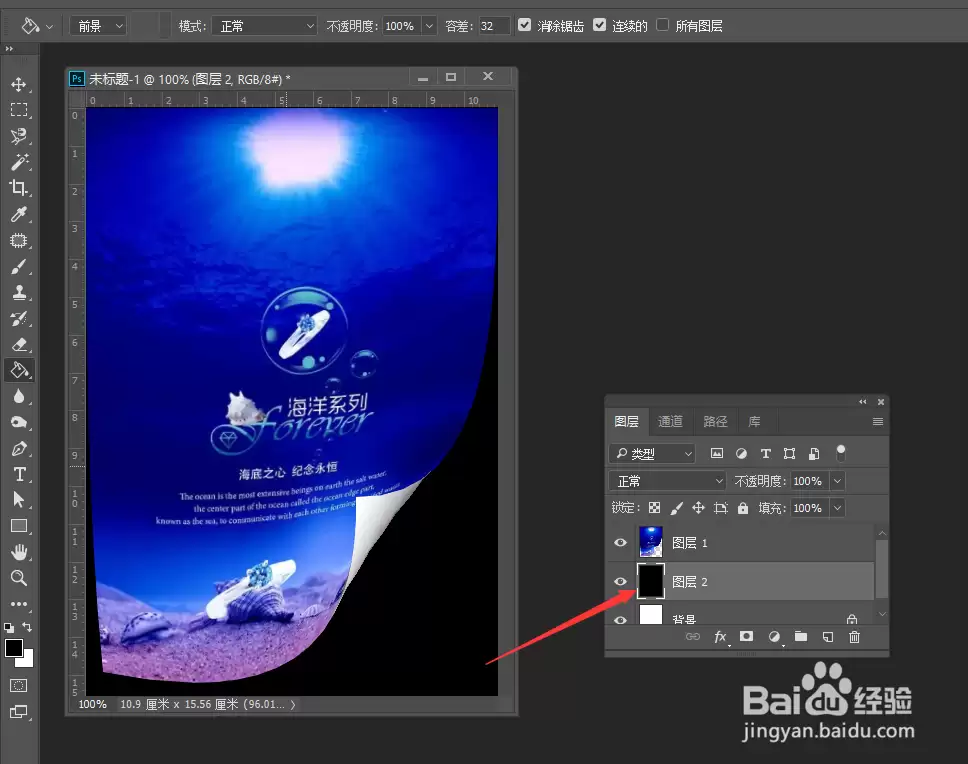Delete layer using trash icon
968x764 pixels.
pos(854,637)
